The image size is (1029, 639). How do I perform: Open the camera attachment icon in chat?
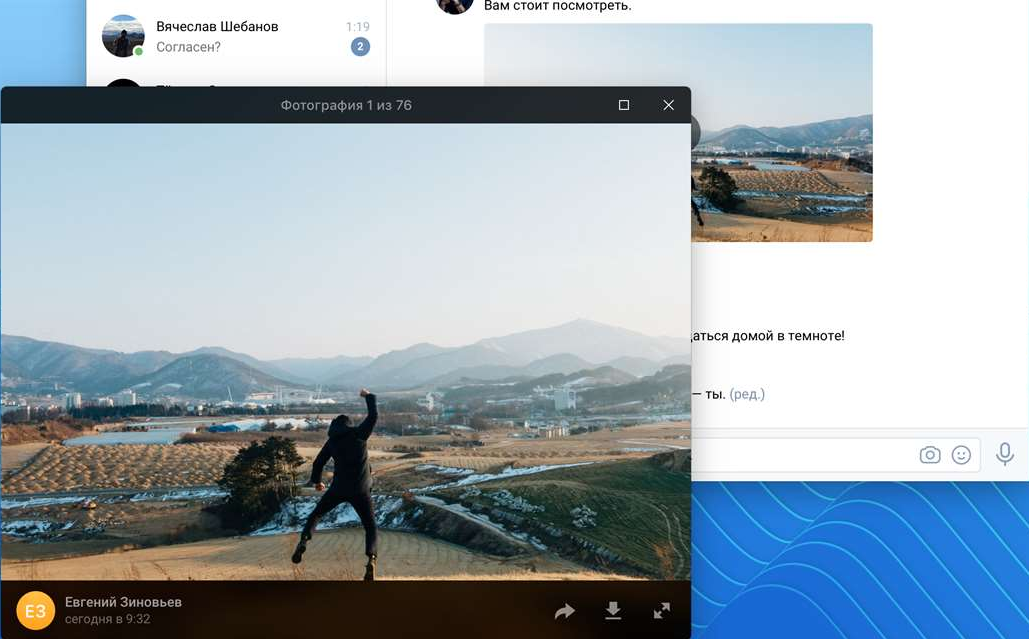pyautogui.click(x=930, y=455)
